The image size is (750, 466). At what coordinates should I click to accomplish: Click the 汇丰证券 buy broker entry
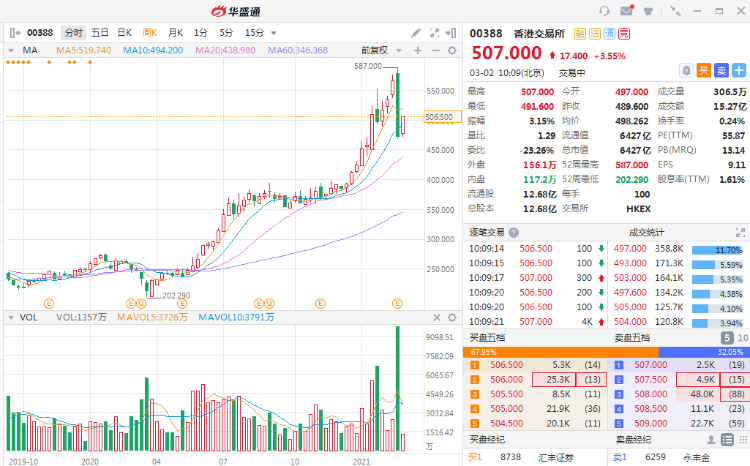556,457
